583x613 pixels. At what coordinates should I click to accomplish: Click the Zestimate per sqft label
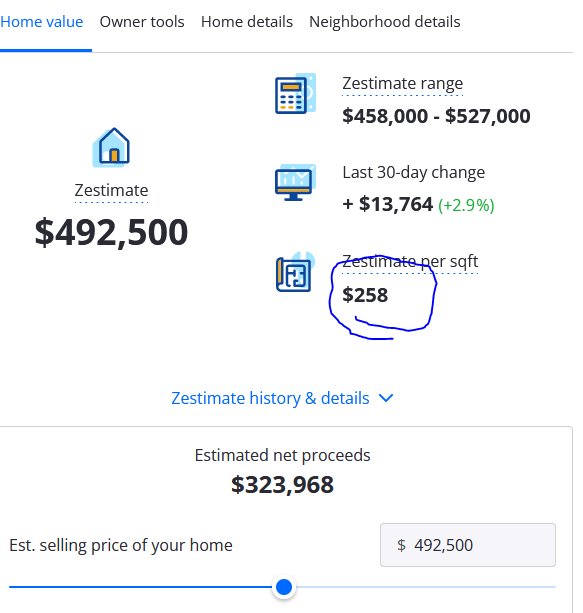(410, 261)
